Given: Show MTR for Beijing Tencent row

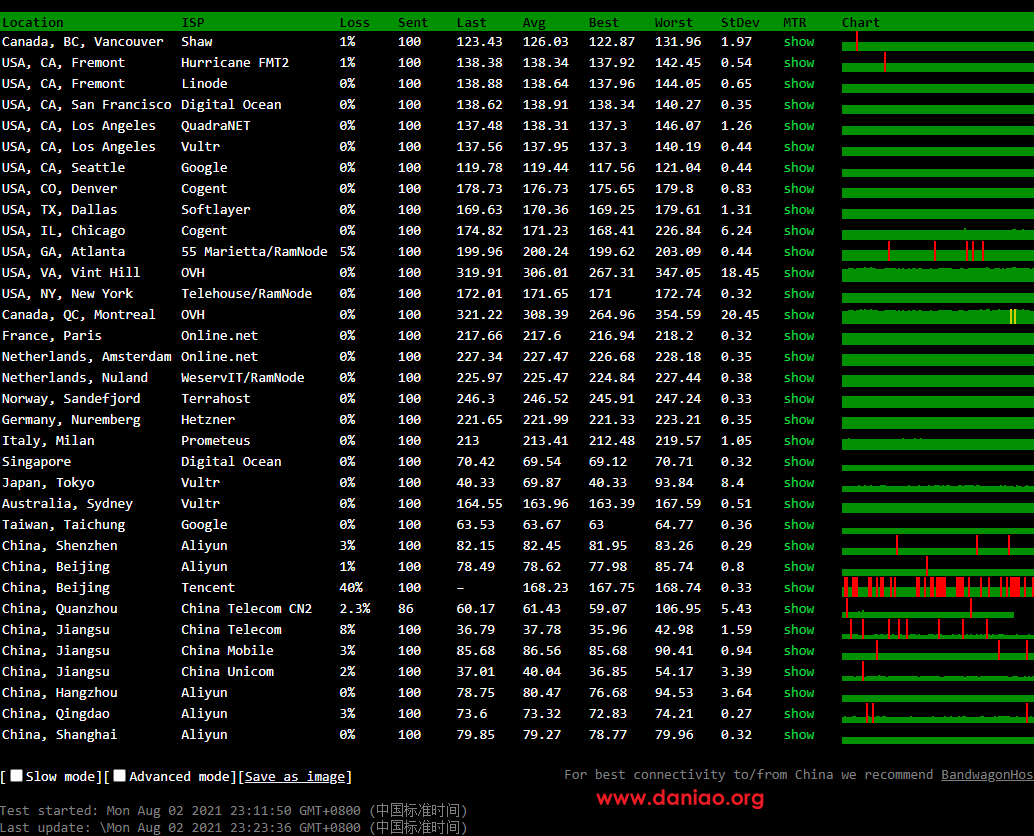Looking at the screenshot, I should 799,588.
